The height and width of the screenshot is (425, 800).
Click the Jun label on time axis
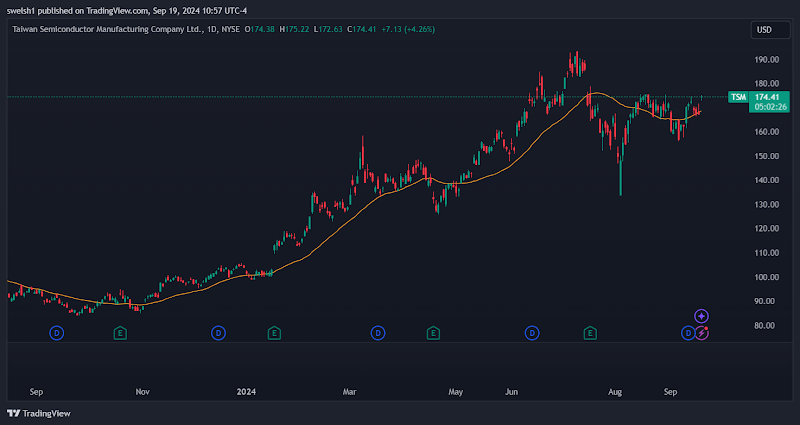point(511,392)
